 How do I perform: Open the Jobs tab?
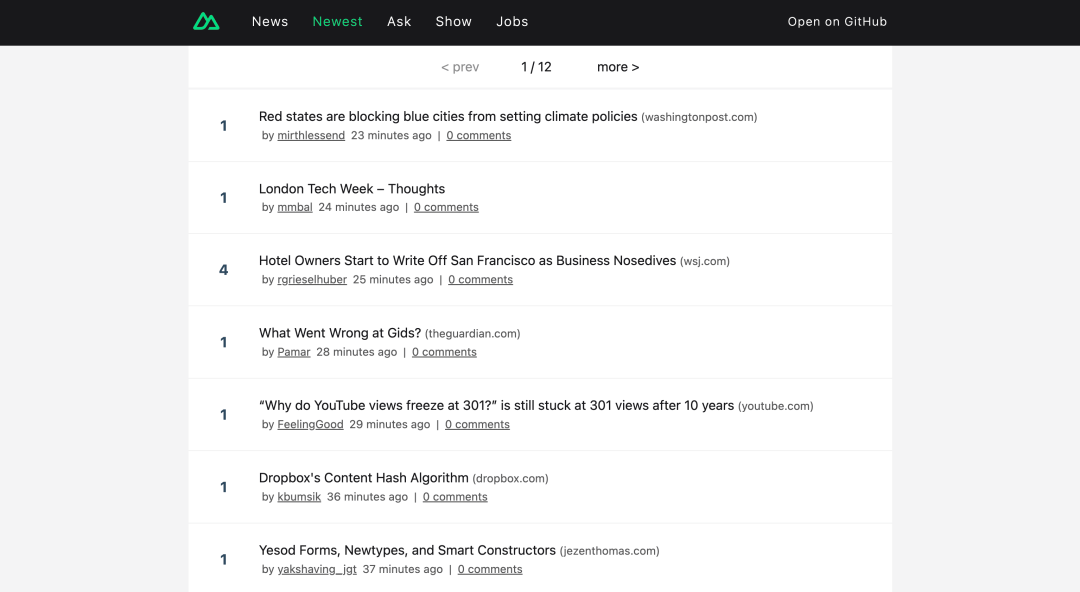tap(512, 21)
